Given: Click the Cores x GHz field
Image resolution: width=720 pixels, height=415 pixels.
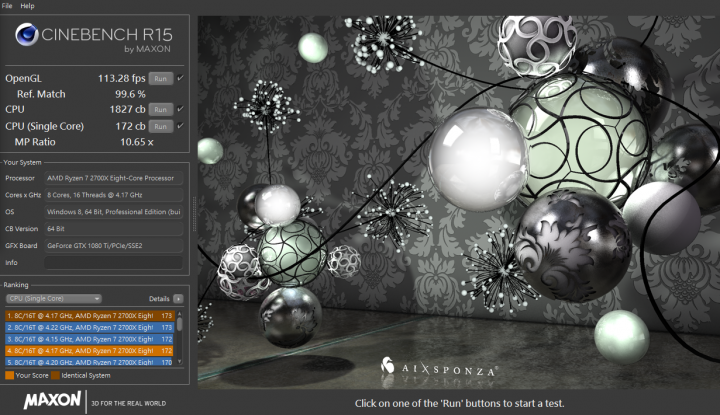Looking at the screenshot, I should point(113,195).
